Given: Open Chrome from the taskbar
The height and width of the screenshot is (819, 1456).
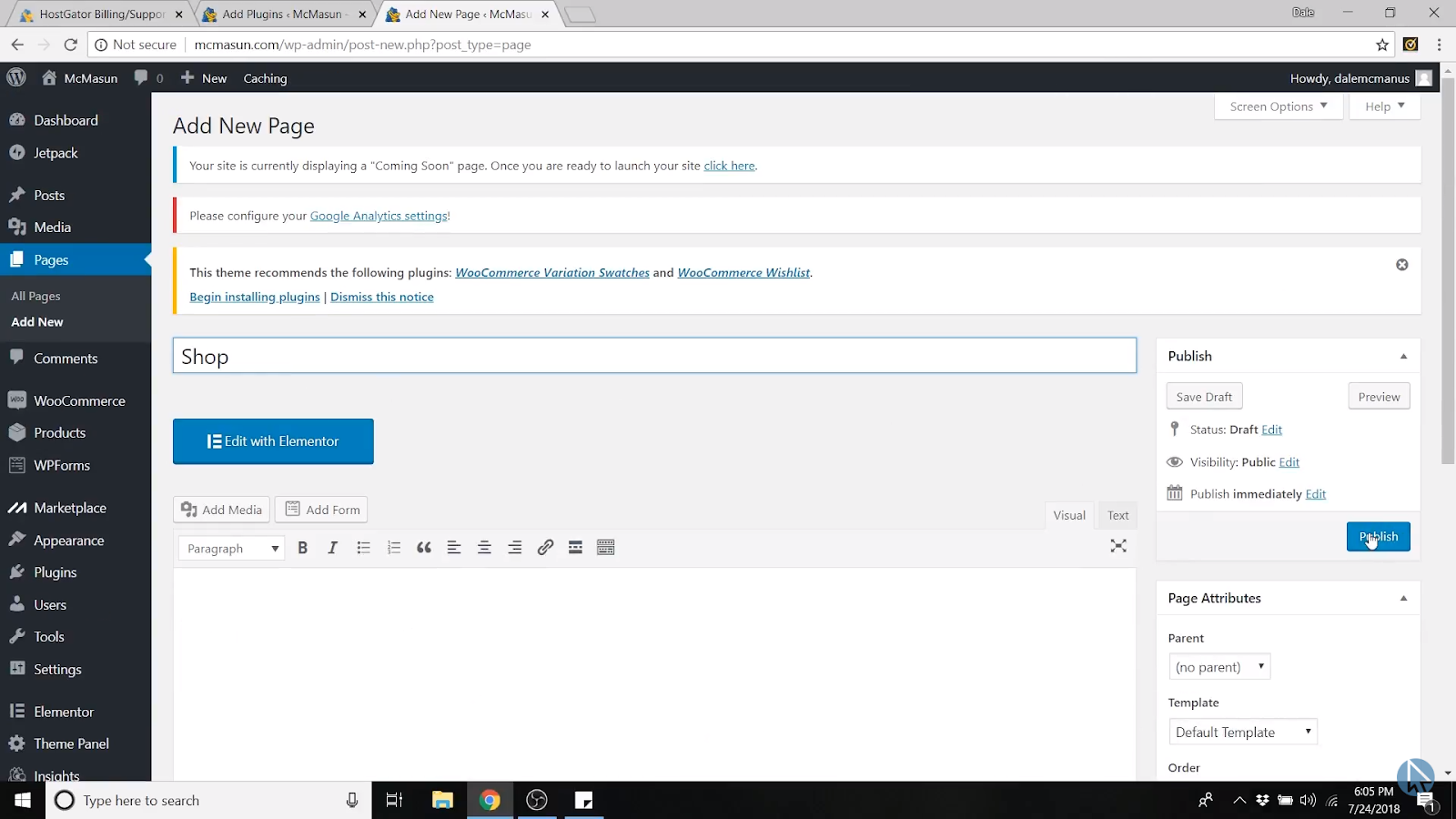Looking at the screenshot, I should (x=490, y=800).
